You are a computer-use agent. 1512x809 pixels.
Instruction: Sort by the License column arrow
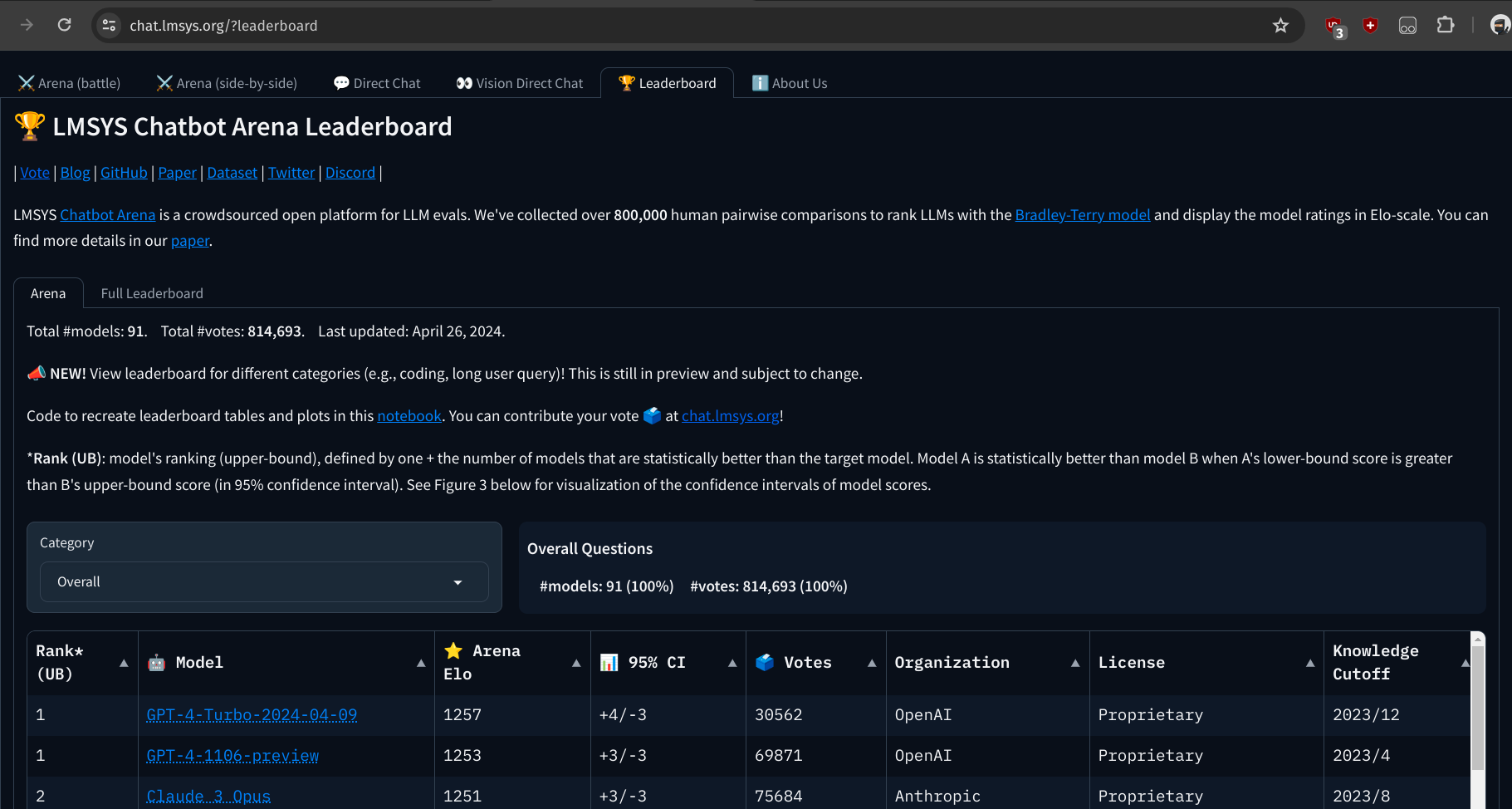click(1310, 663)
